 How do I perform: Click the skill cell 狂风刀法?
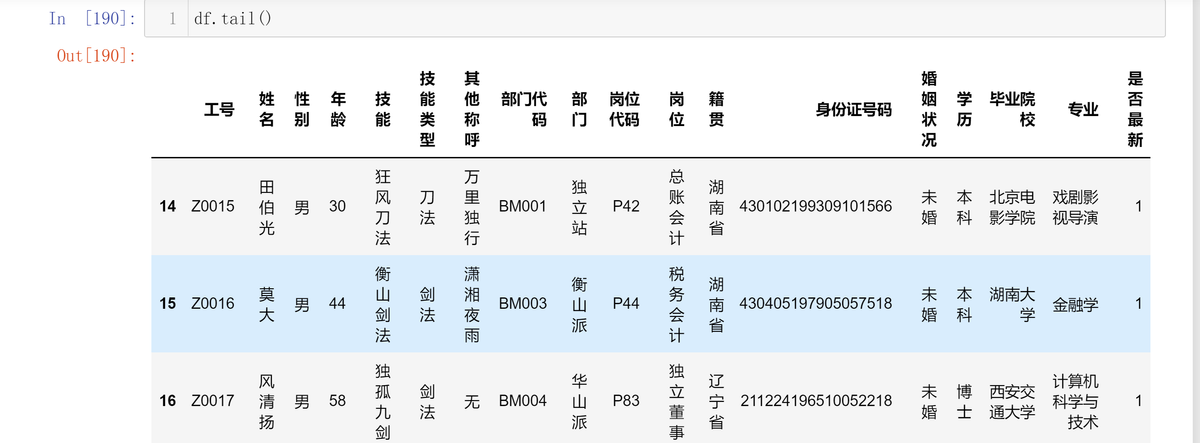(383, 207)
